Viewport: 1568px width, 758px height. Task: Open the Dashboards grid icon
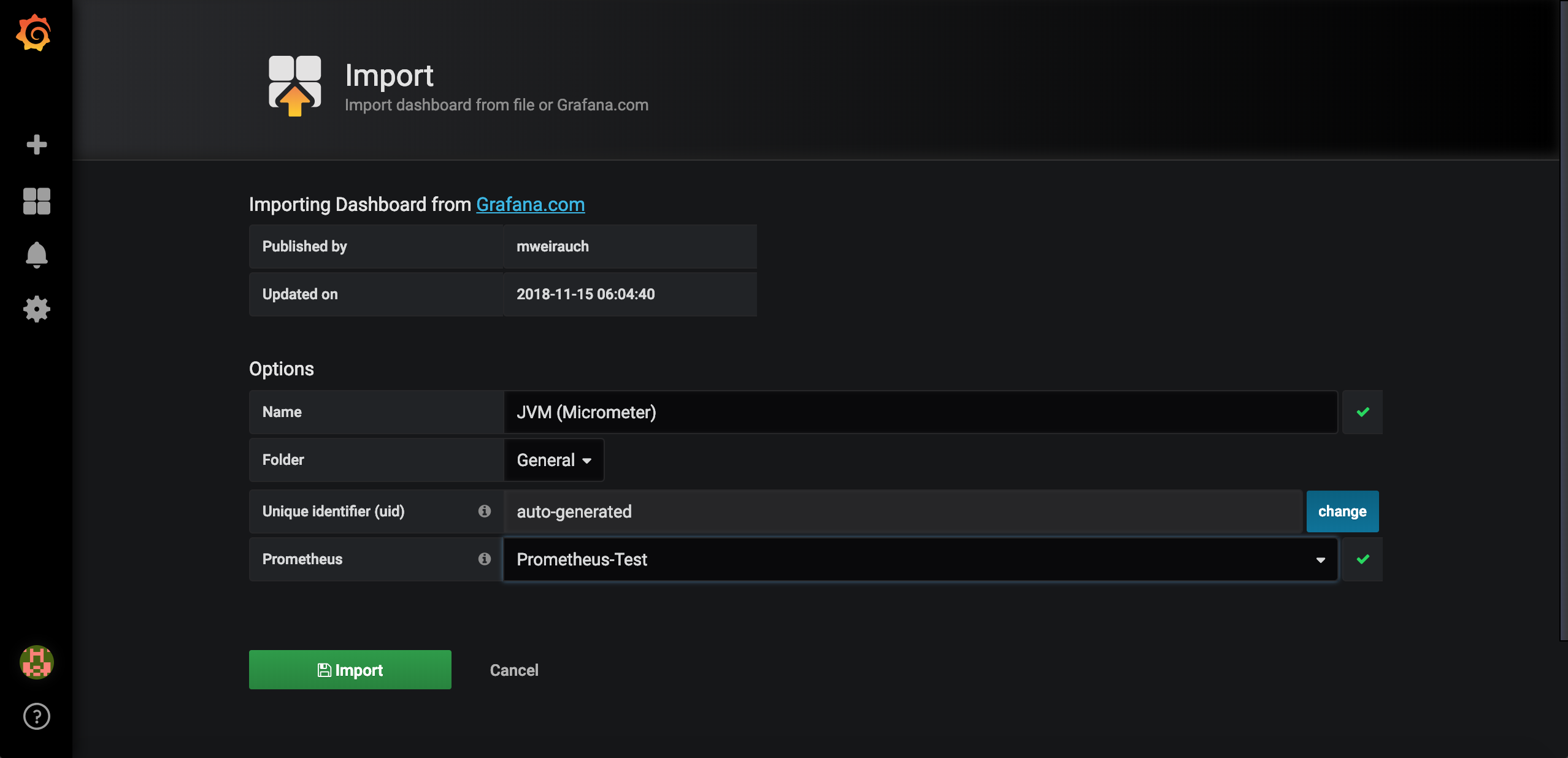[37, 201]
